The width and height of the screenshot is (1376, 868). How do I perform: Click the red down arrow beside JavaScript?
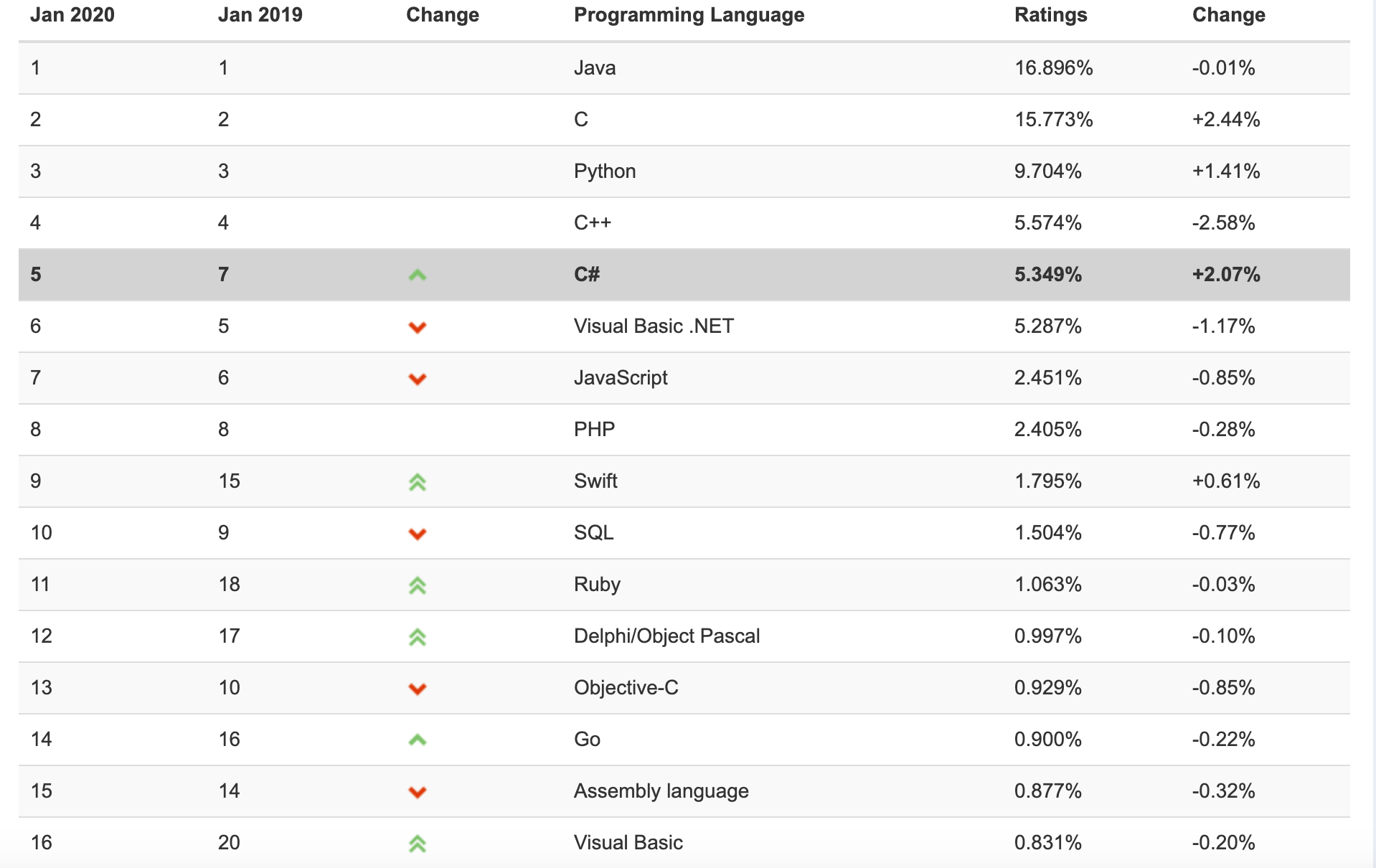tap(418, 379)
